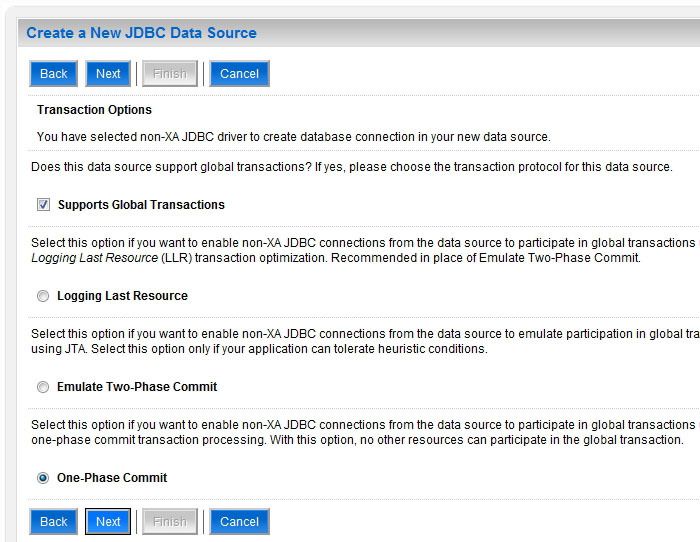Click the One-Phase Commit label text
Viewport: 700px width, 542px height.
coord(112,478)
